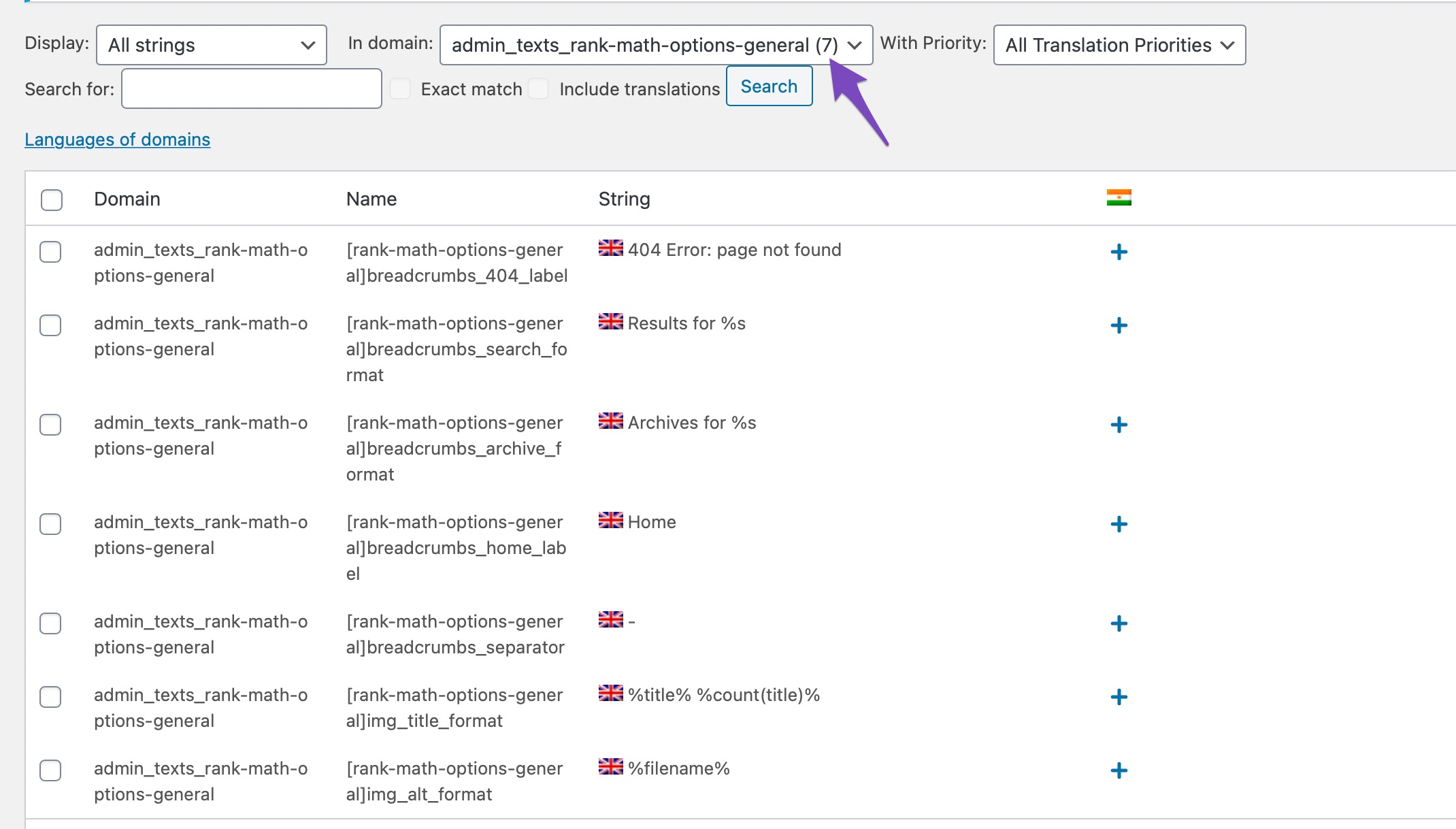
Task: Click the Domain column header
Action: pos(127,199)
